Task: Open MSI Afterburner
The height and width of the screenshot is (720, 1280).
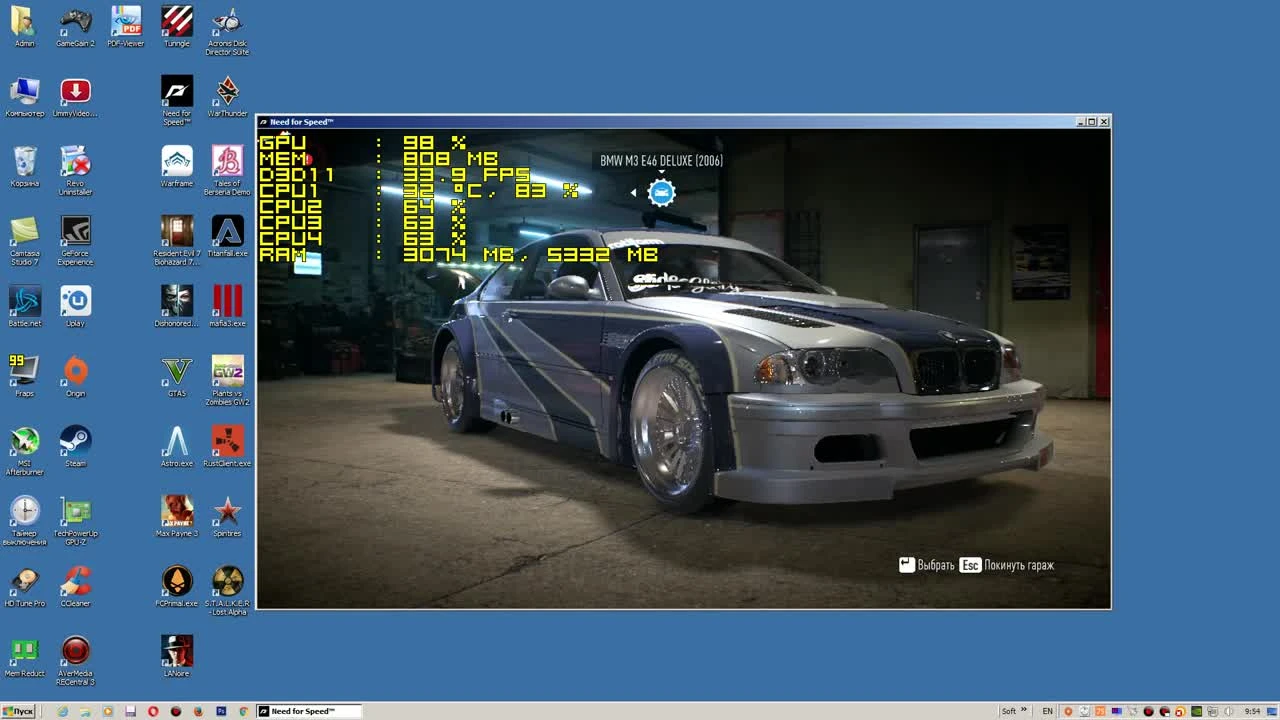Action: [24, 440]
